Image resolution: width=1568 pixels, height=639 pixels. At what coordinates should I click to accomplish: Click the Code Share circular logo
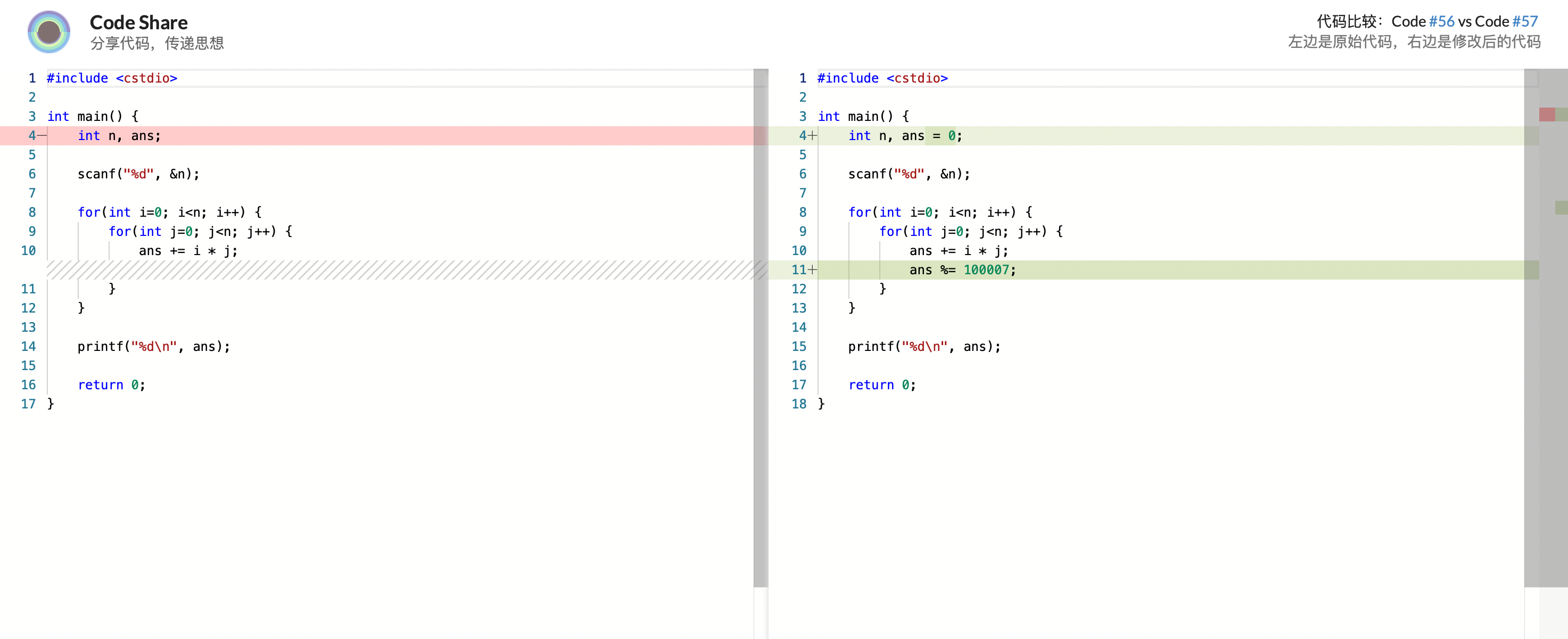click(48, 31)
